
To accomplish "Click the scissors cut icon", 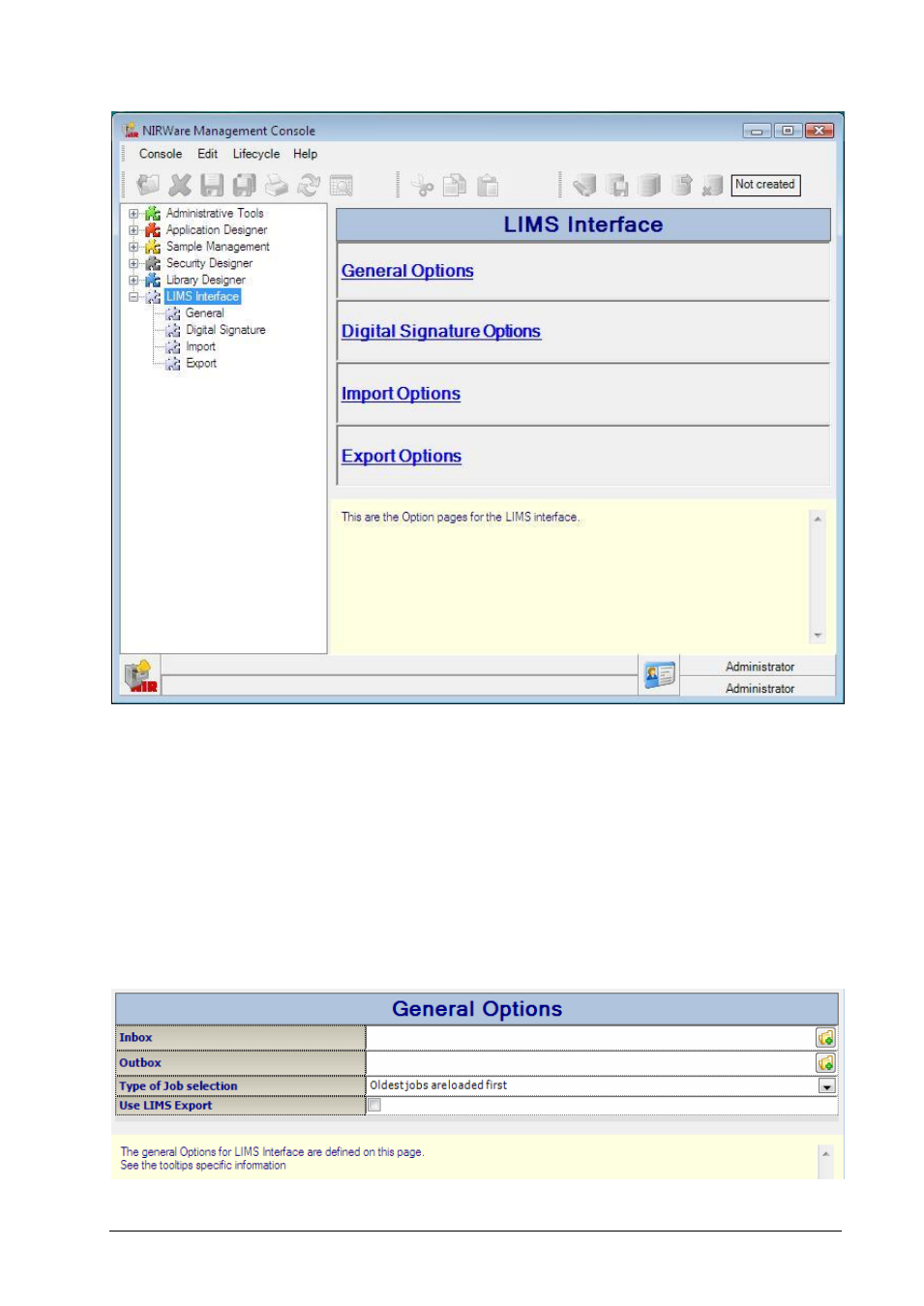I will [423, 185].
